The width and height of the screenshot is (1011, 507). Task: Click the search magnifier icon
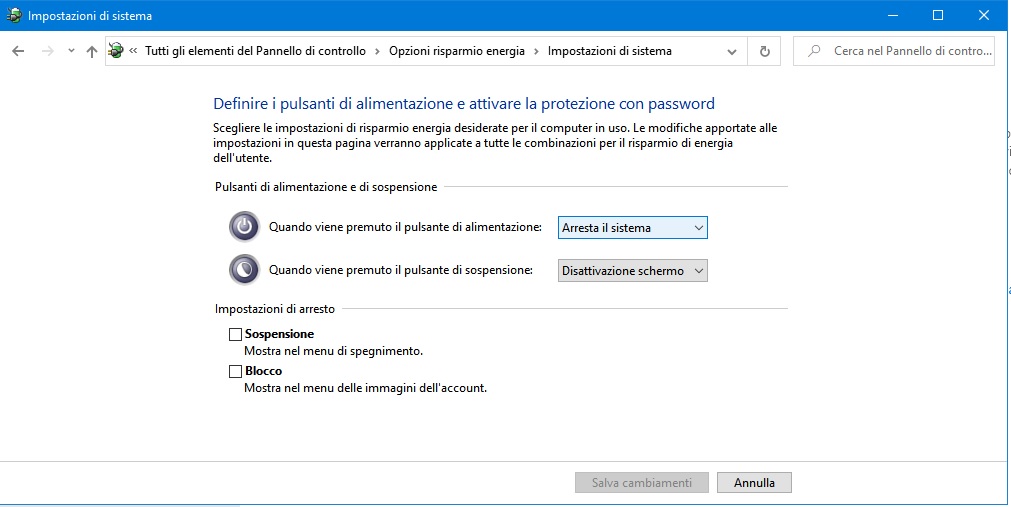(814, 51)
